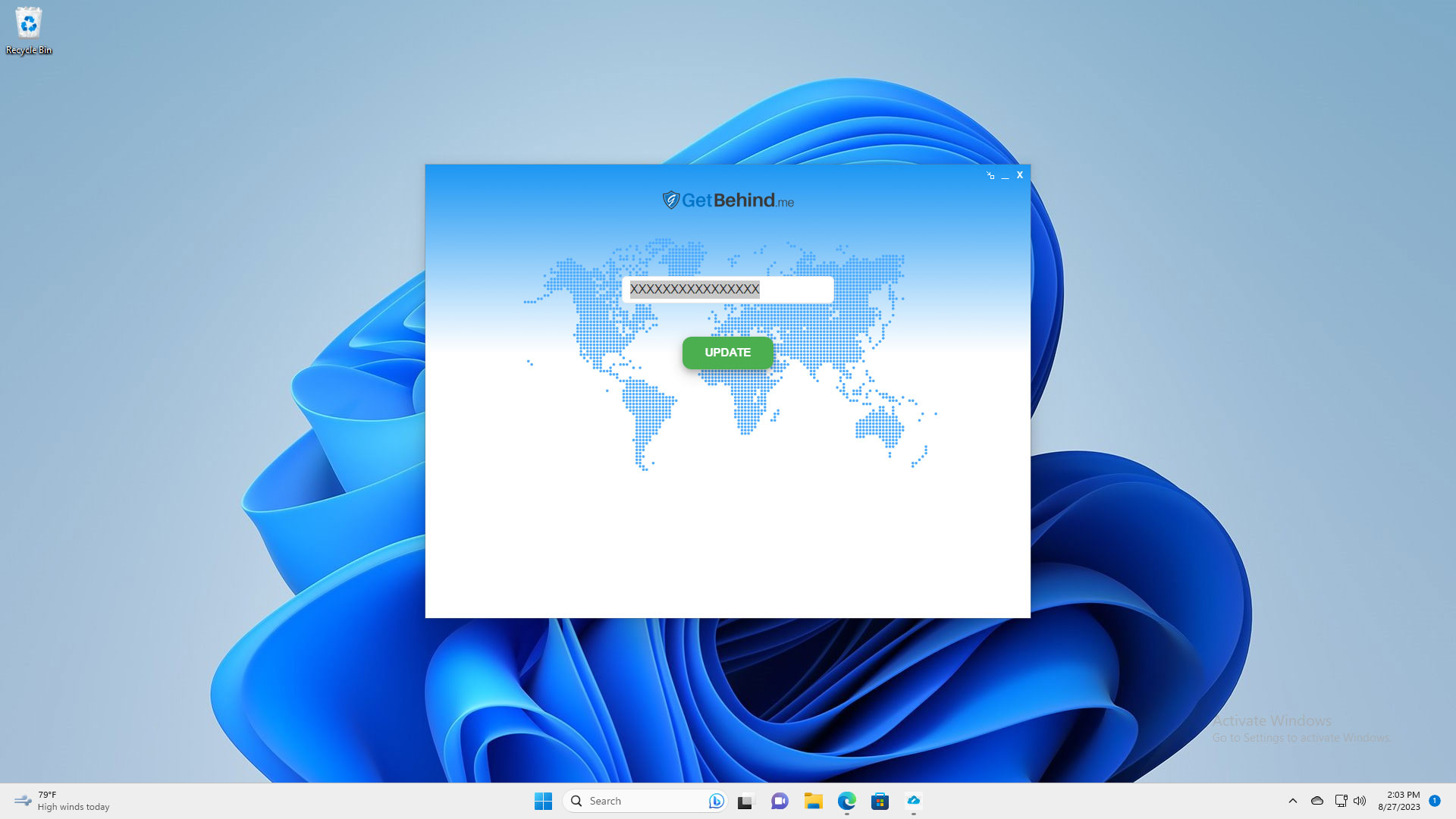This screenshot has width=1456, height=819.
Task: Open Bing chat icon in search box
Action: pos(716,801)
